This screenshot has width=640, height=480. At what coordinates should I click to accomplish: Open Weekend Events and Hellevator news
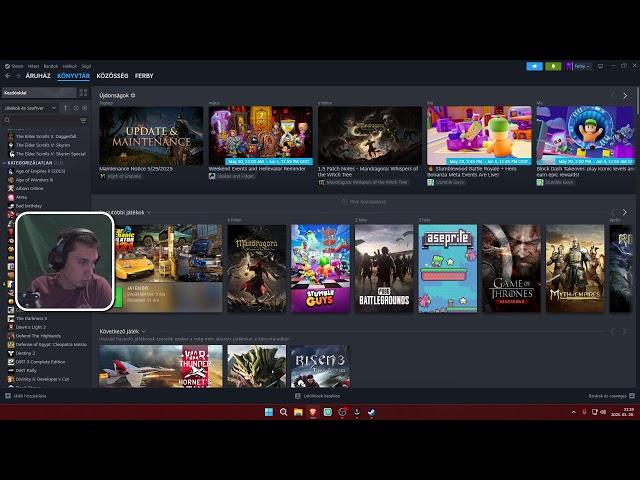coord(260,136)
